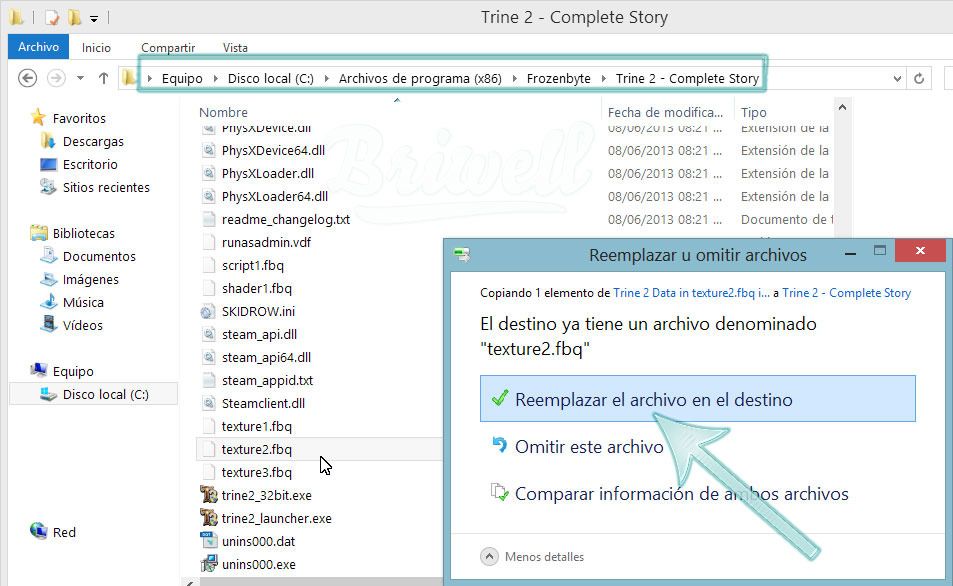Viewport: 953px width, 586px height.
Task: Open the Inicio ribbon tab
Action: 97,47
